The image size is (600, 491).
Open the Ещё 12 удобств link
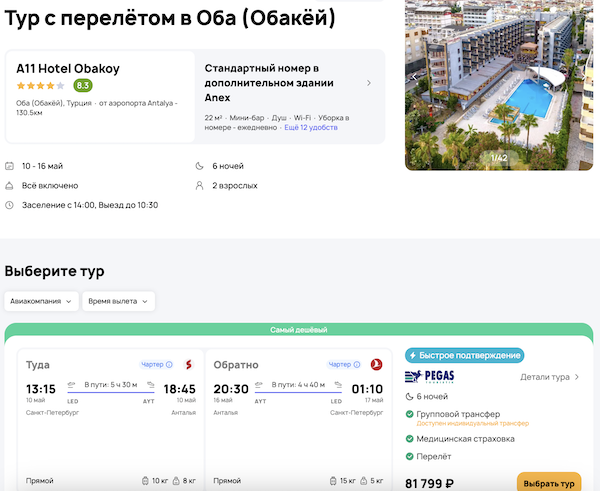tap(311, 128)
